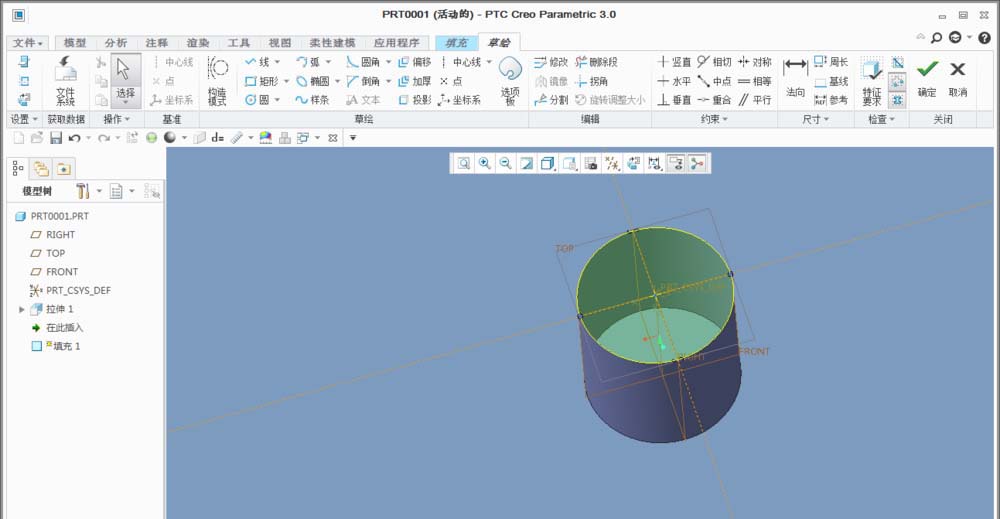Open the 尺寸 group dropdown

coord(816,119)
